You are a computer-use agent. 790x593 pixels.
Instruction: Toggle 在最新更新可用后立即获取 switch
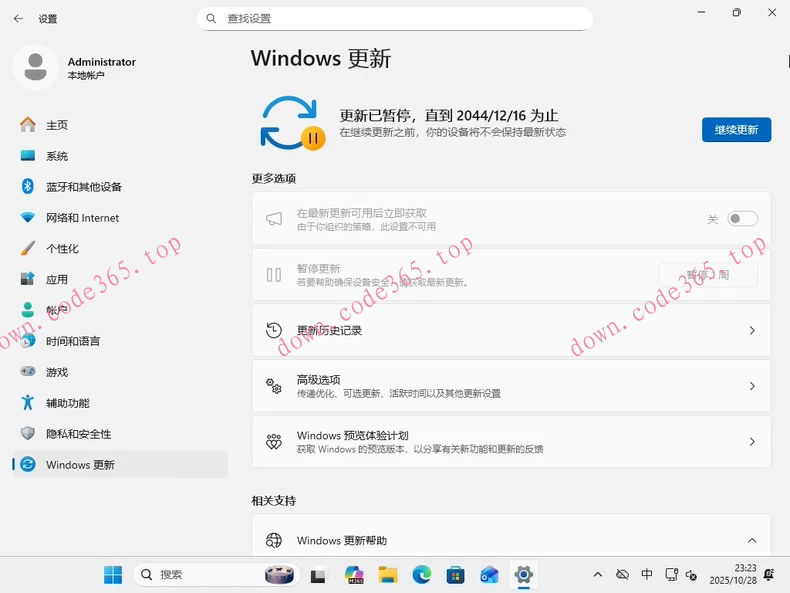tap(742, 219)
